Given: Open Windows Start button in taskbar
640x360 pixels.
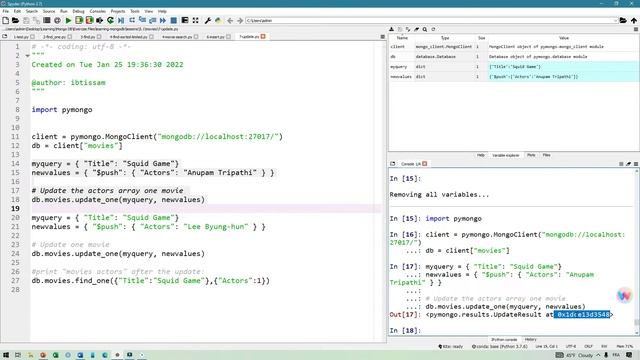Looking at the screenshot, I should pos(6,355).
